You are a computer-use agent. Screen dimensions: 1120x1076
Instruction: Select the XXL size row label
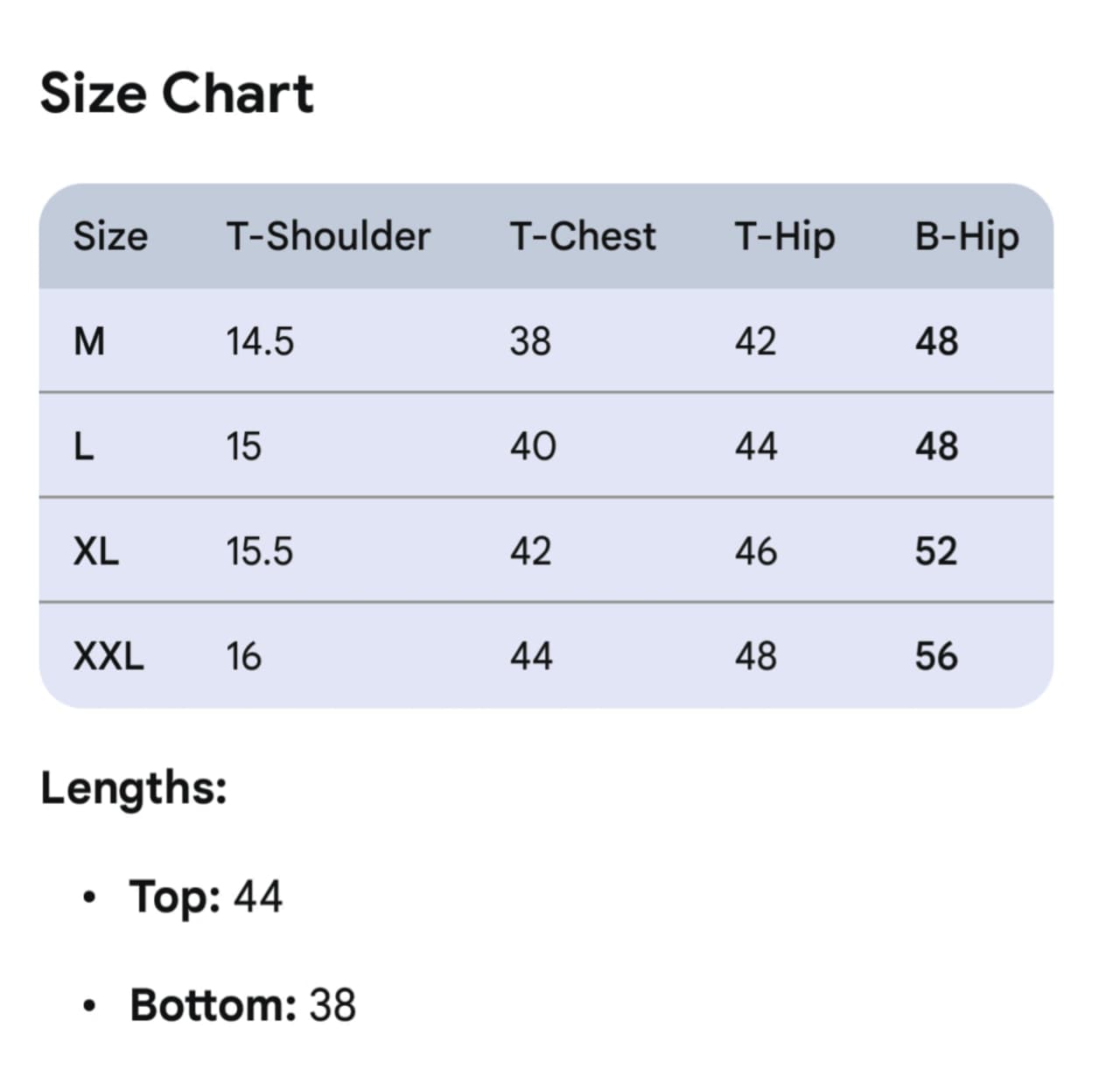(x=108, y=656)
